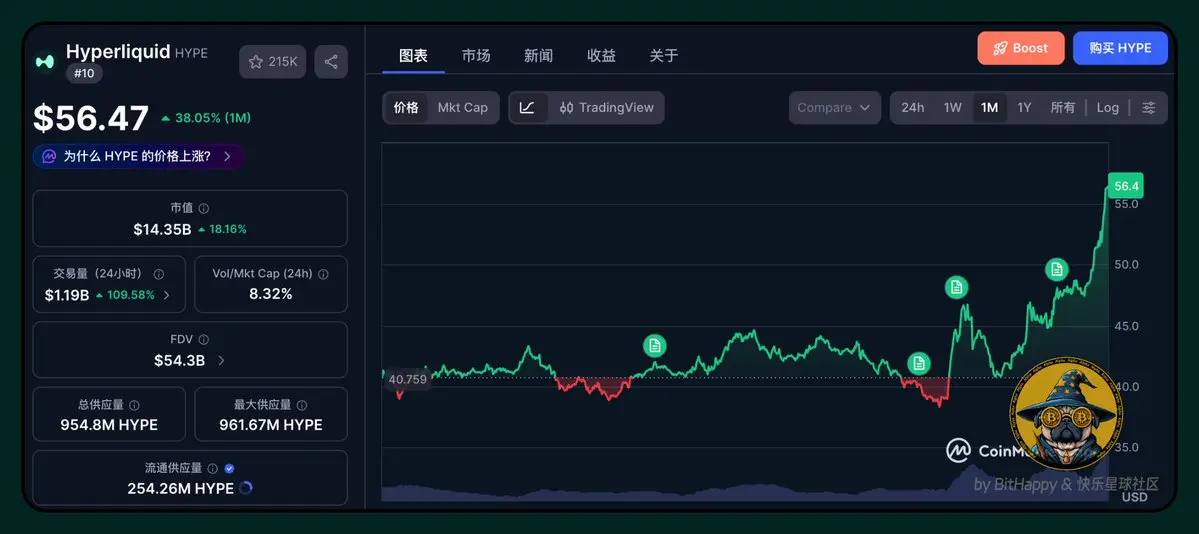Select the Mkt Cap chart mode
Viewport: 1199px width, 534px height.
pyautogui.click(x=463, y=108)
